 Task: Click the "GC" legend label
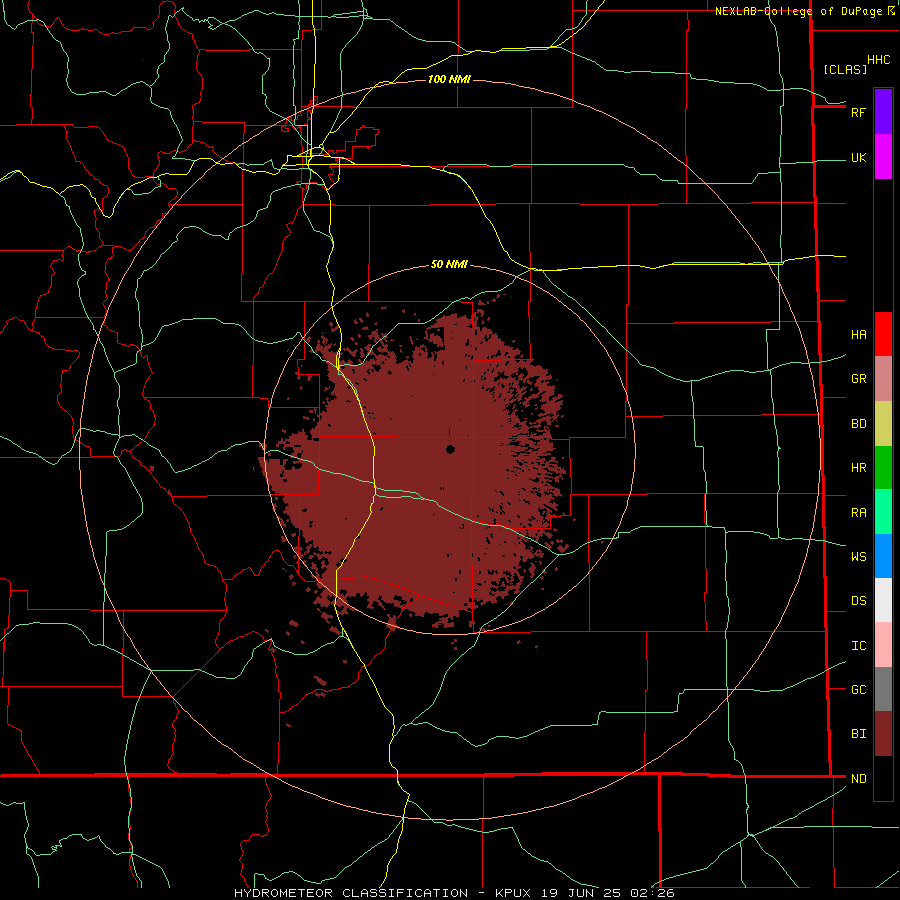tap(859, 690)
